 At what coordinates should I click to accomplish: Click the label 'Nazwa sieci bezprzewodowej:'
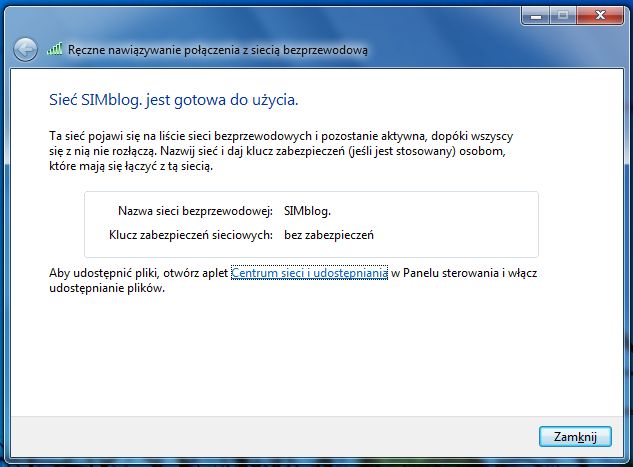tap(195, 211)
